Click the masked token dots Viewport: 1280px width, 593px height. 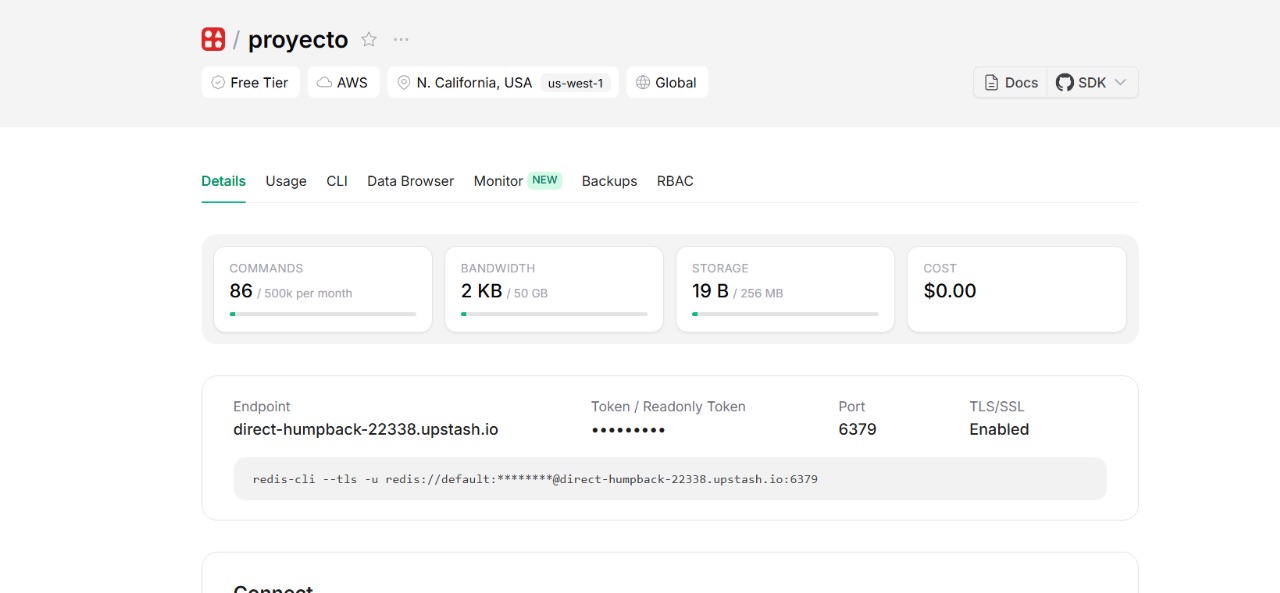(x=628, y=430)
